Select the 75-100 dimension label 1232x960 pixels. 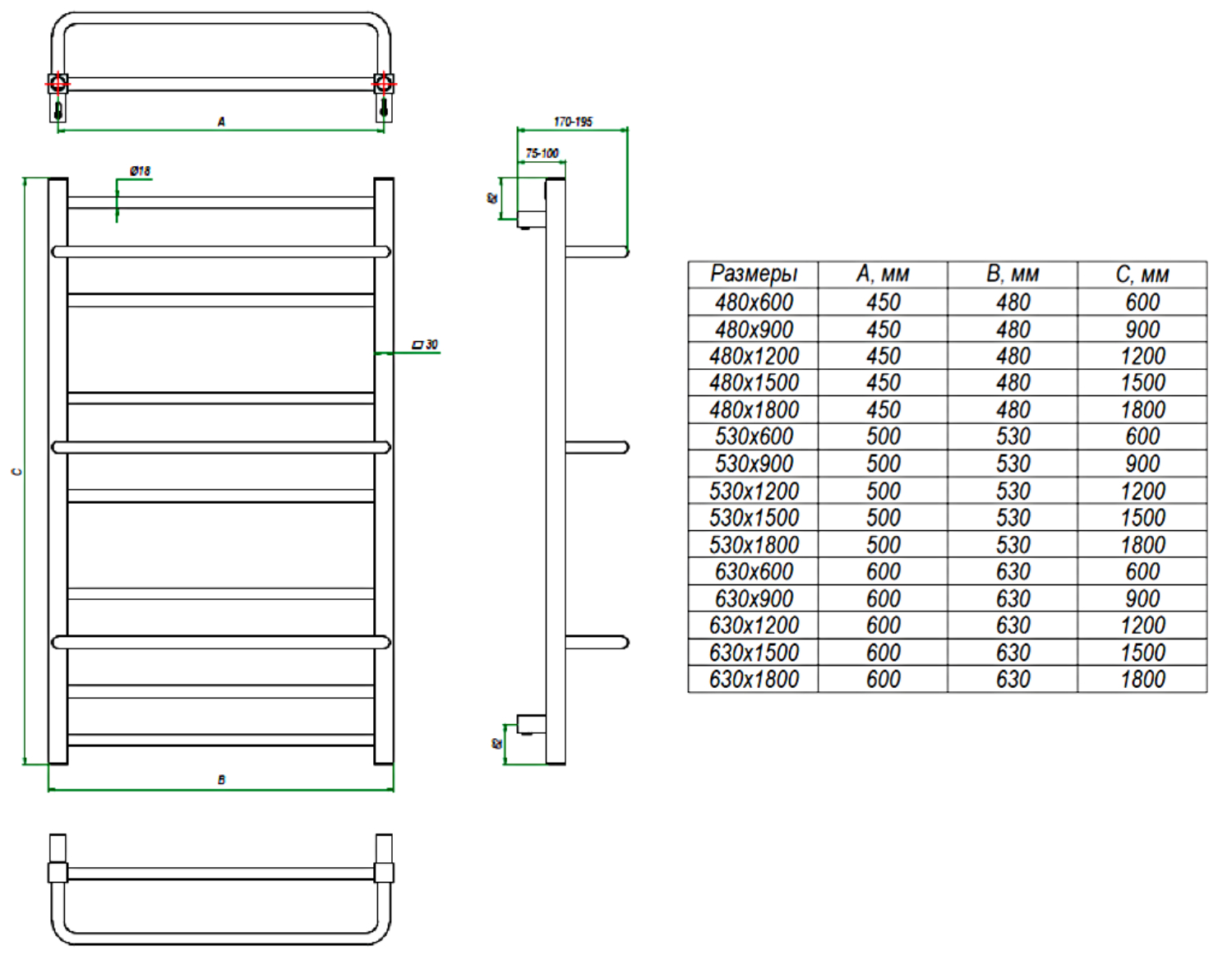click(542, 153)
